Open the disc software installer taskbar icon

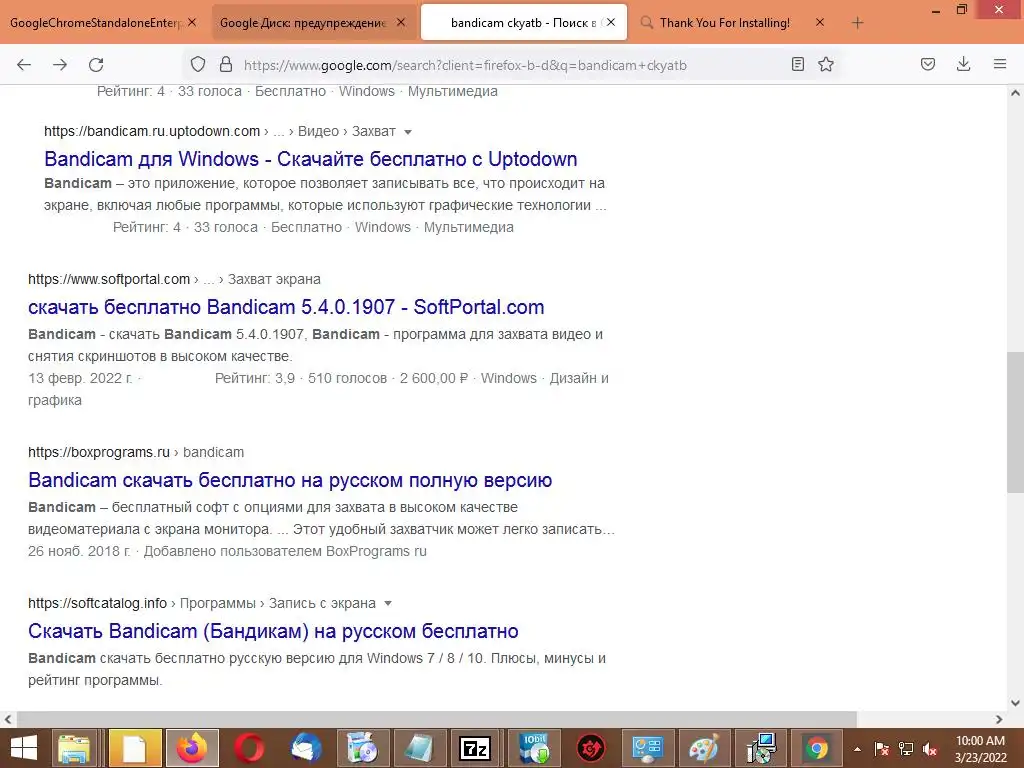[362, 748]
